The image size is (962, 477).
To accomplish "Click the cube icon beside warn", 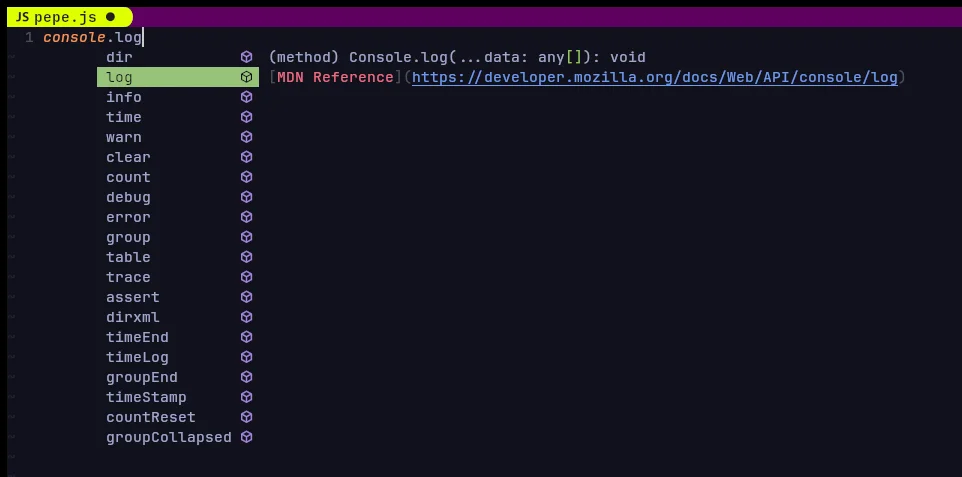I will click(x=246, y=137).
